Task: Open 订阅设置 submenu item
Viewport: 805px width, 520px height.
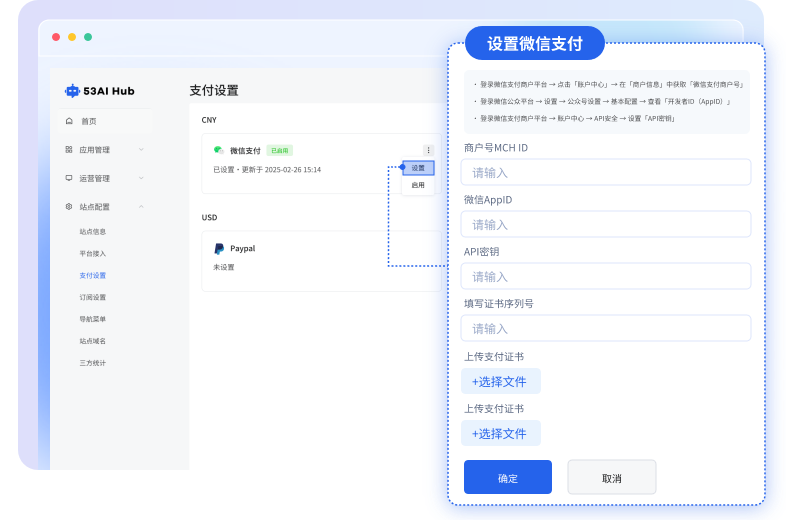Action: [92, 297]
